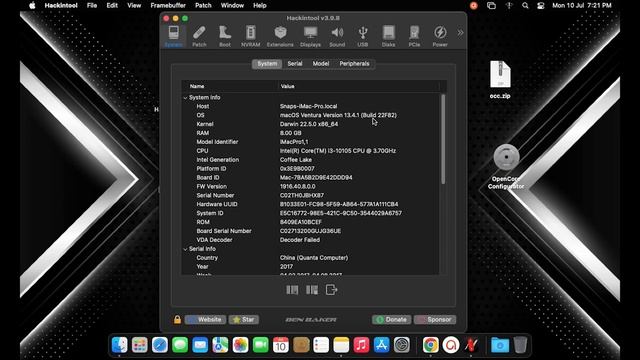Open the Edit menu
640x360 pixels.
click(x=112, y=5)
